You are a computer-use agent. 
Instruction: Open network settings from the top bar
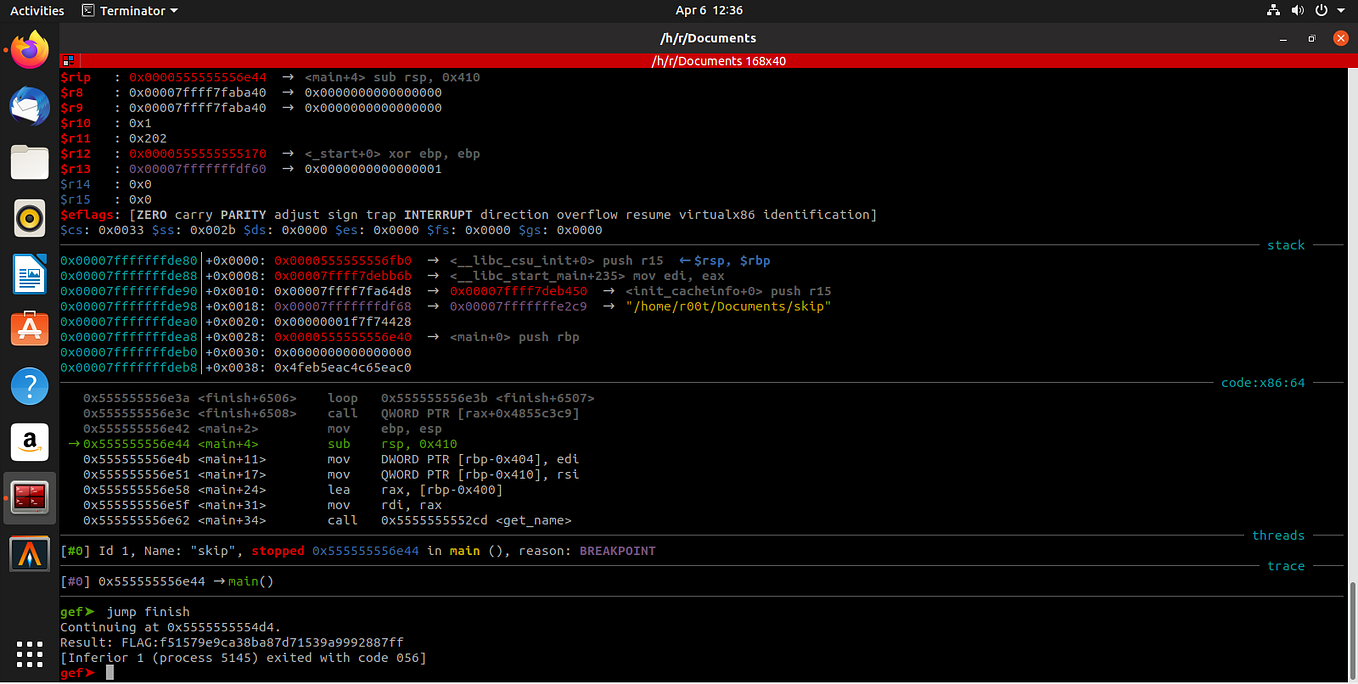pos(1273,10)
